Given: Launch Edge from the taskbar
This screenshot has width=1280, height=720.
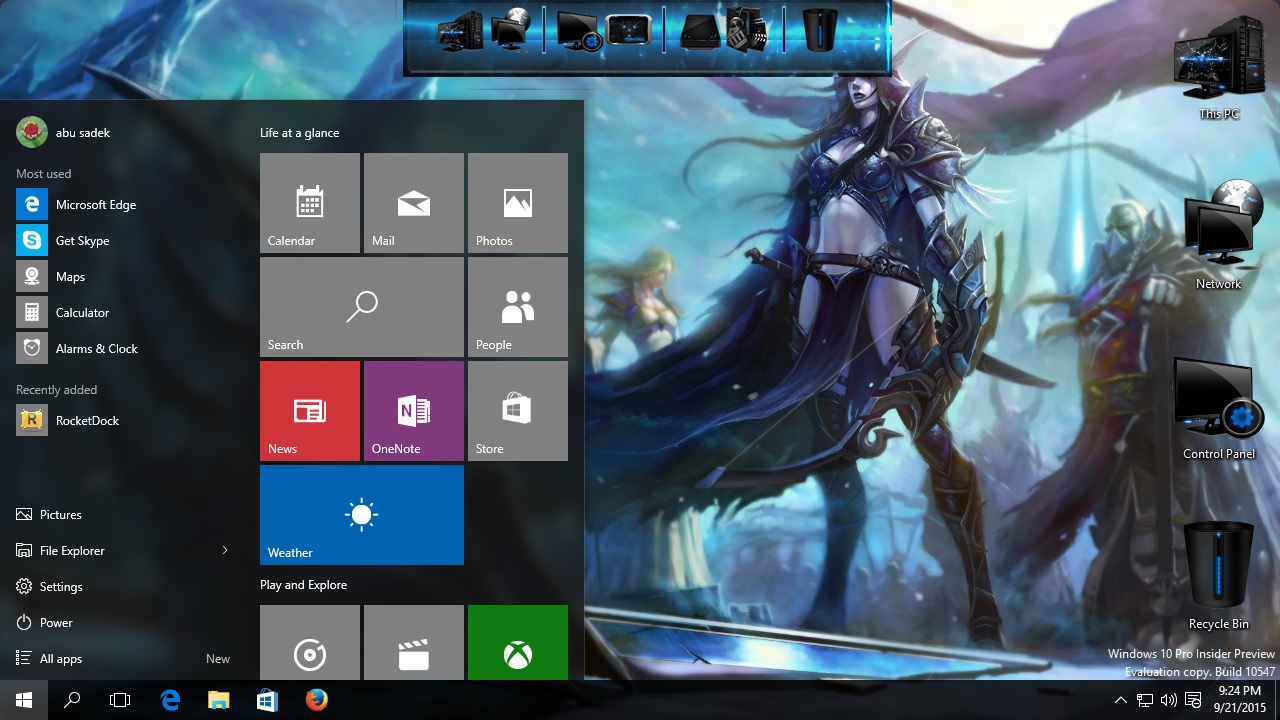Looking at the screenshot, I should tap(170, 700).
